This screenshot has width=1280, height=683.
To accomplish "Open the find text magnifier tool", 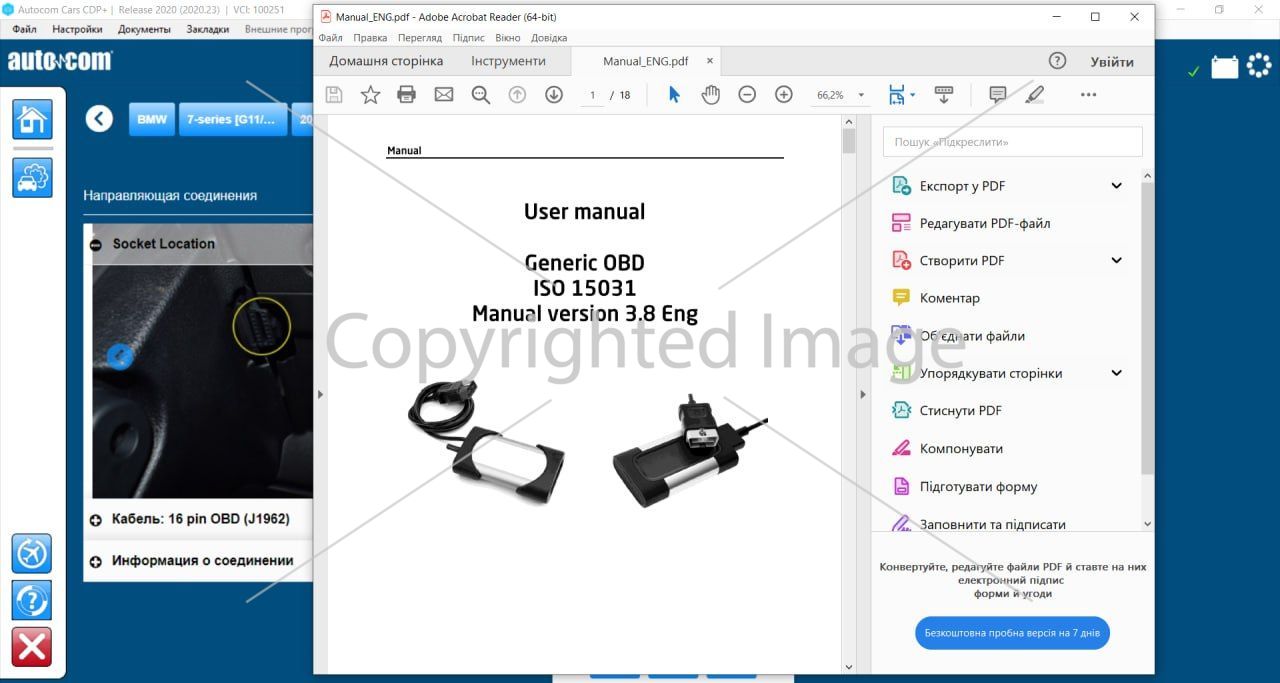I will (x=480, y=94).
